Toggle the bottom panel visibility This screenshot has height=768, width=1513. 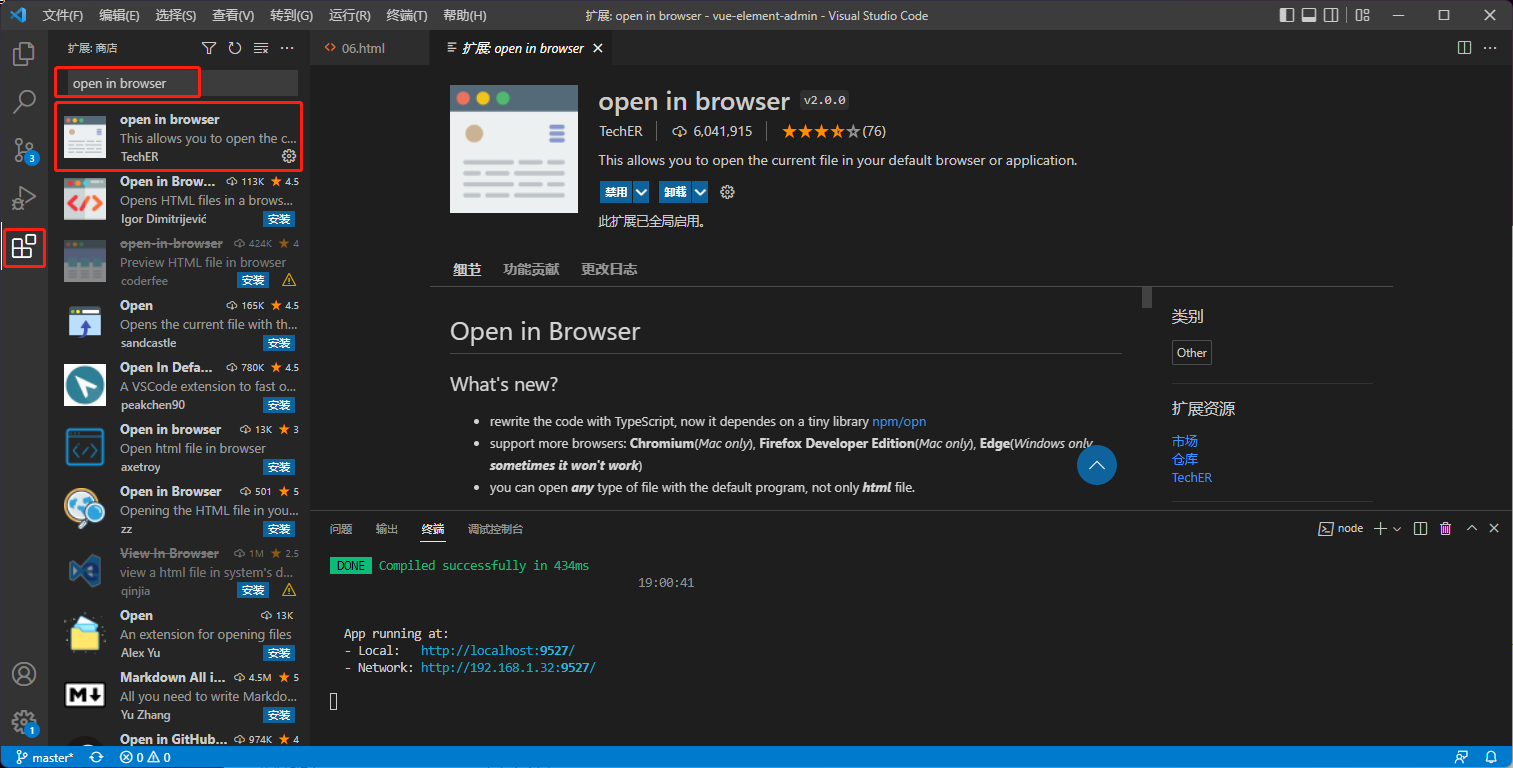(1309, 16)
